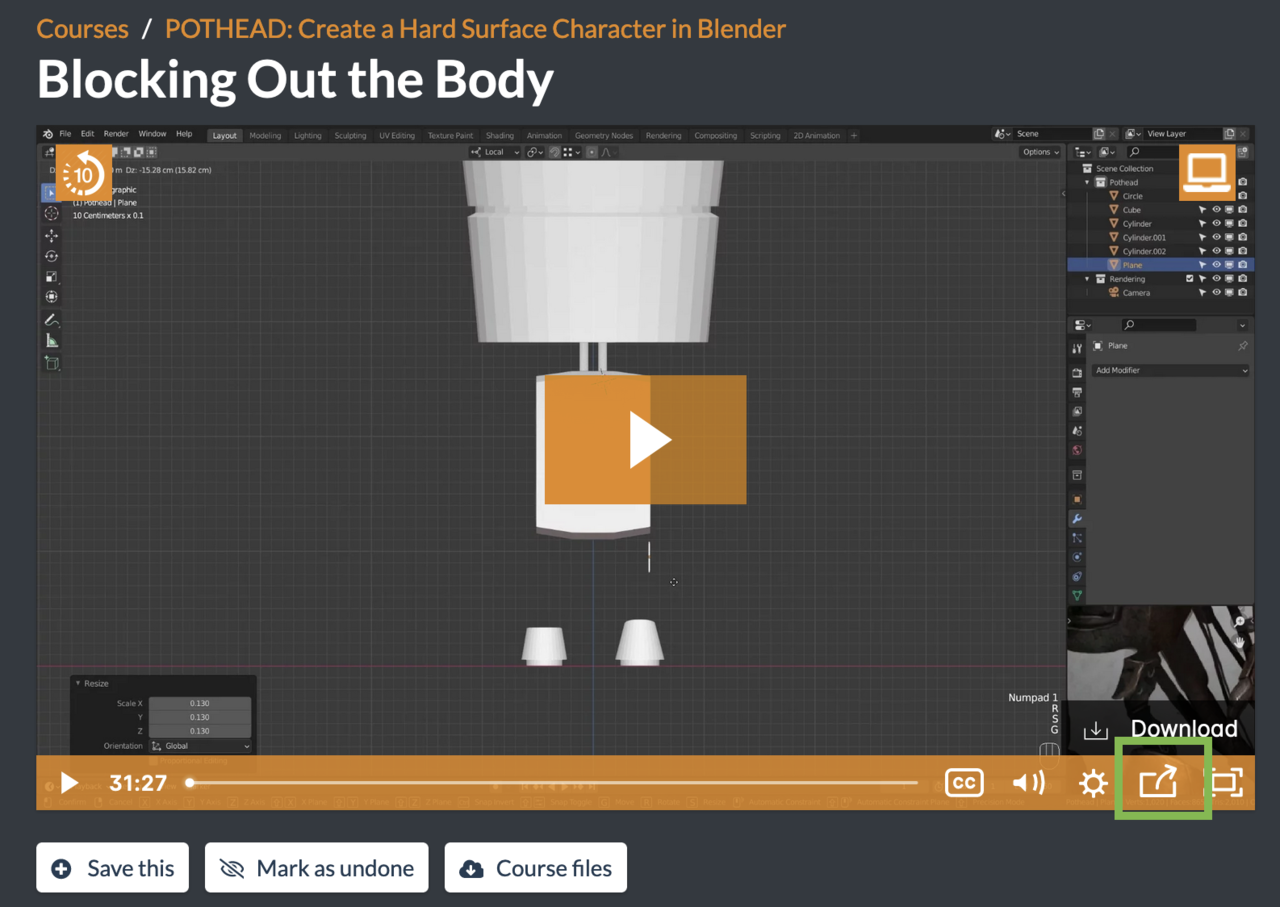1280x907 pixels.
Task: Open the Properties editor type dropdown
Action: coord(1081,325)
